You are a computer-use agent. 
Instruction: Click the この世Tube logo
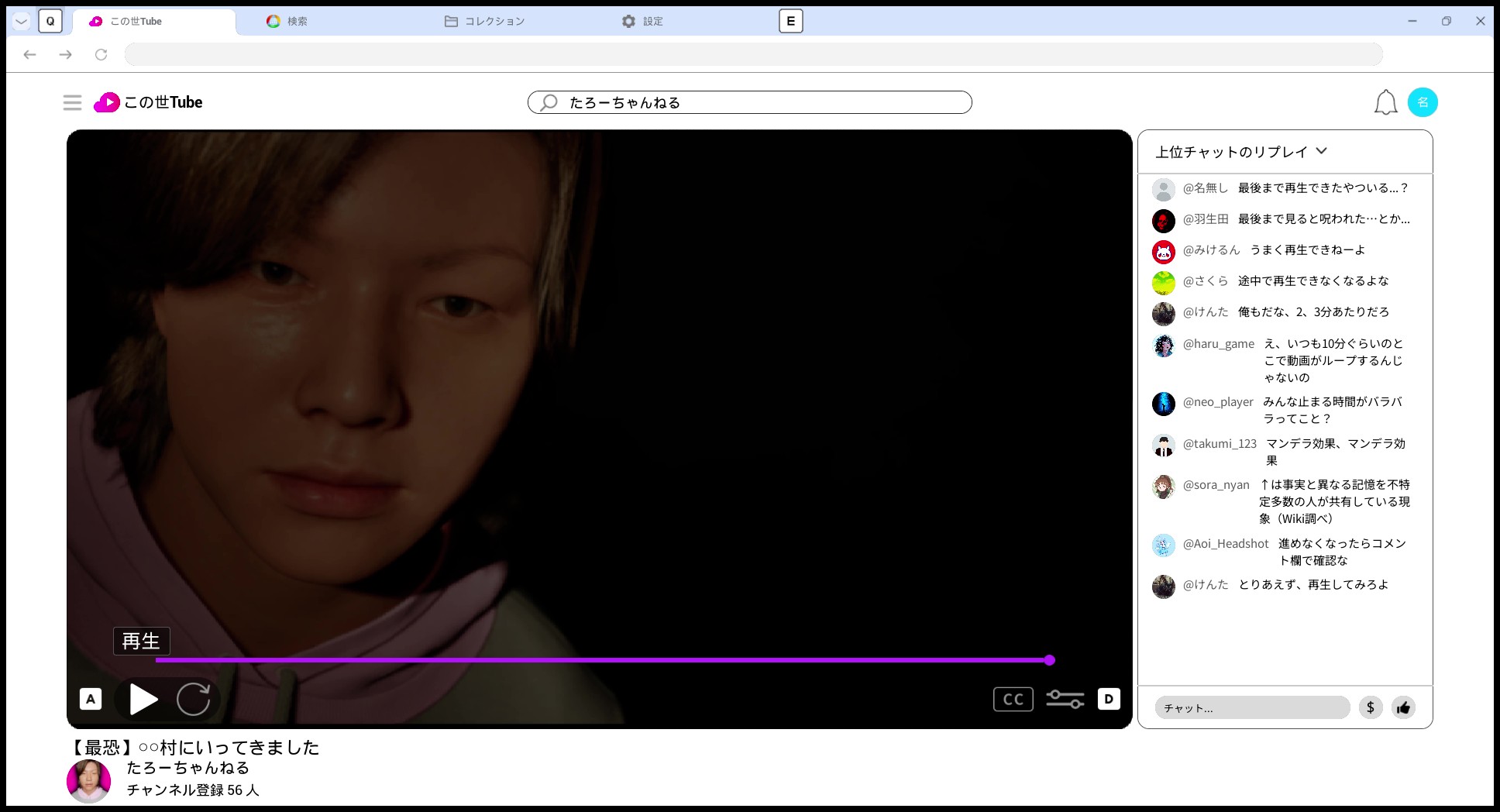[x=148, y=102]
